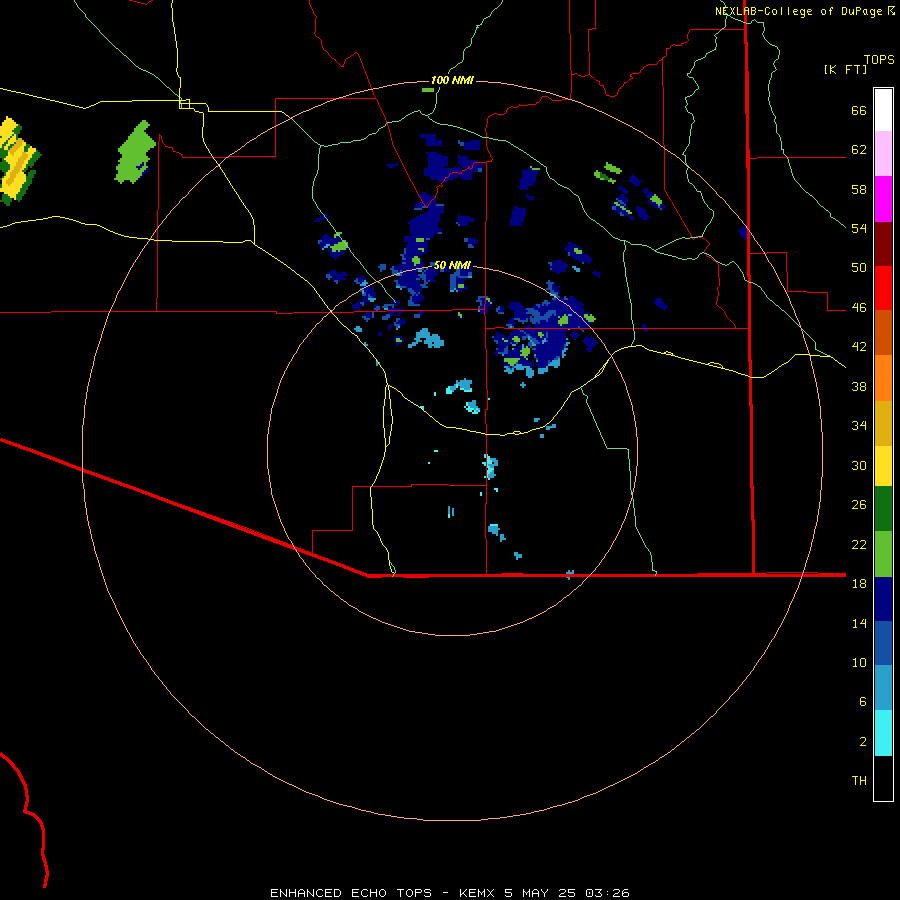
Task: Click the '30' scale label
Action: click(x=859, y=465)
